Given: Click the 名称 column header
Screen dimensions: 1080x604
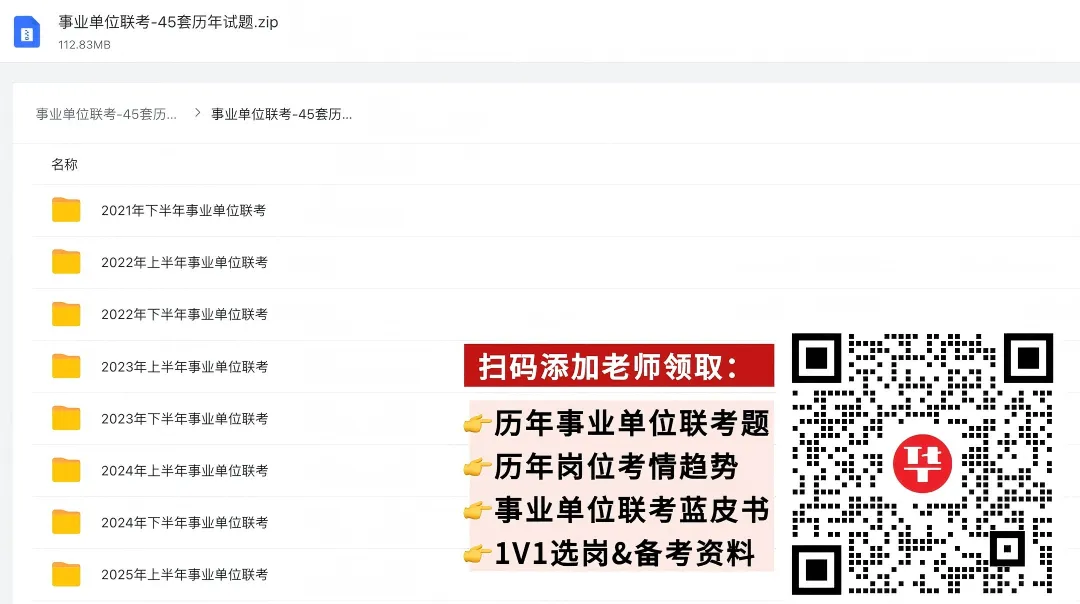Looking at the screenshot, I should (x=64, y=165).
